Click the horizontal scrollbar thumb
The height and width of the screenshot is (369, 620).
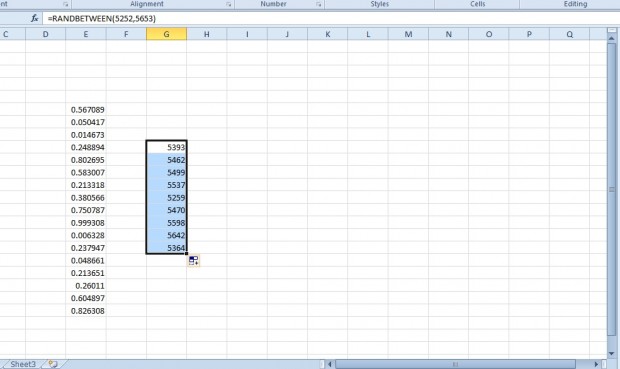pos(455,364)
